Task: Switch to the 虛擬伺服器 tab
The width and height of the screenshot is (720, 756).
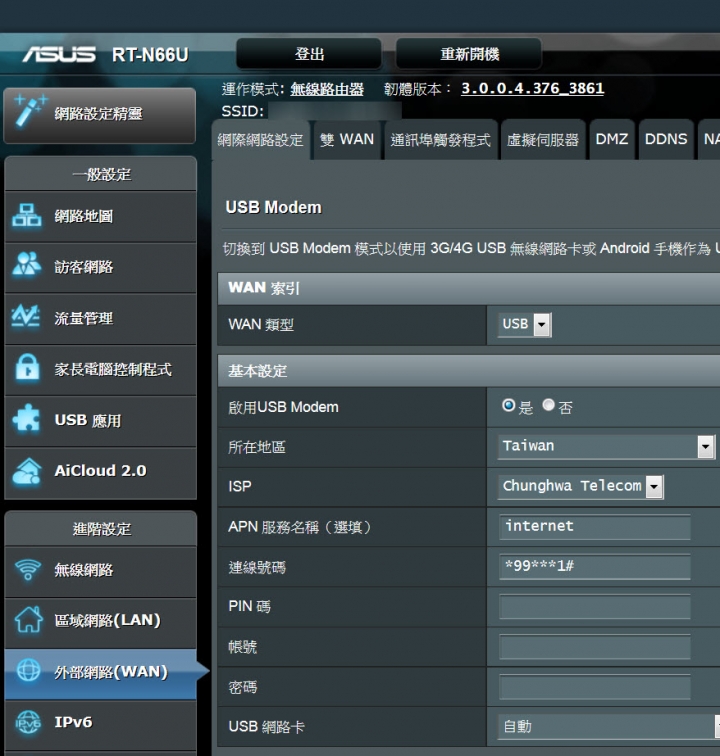Action: (x=543, y=140)
